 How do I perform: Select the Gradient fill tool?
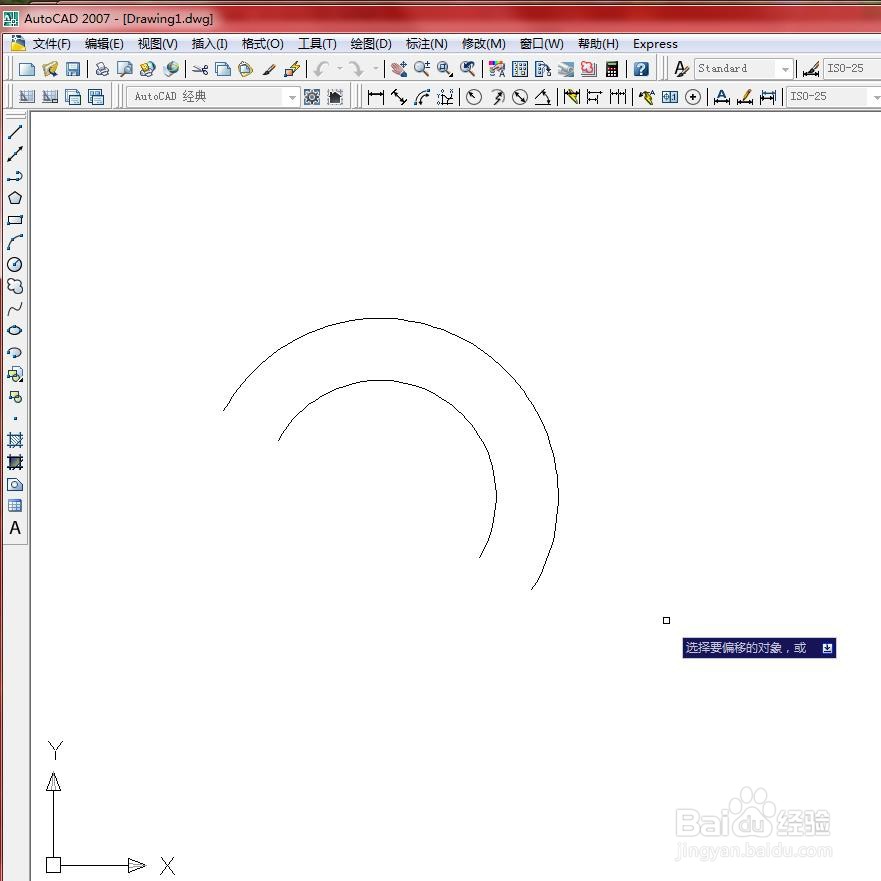point(15,462)
